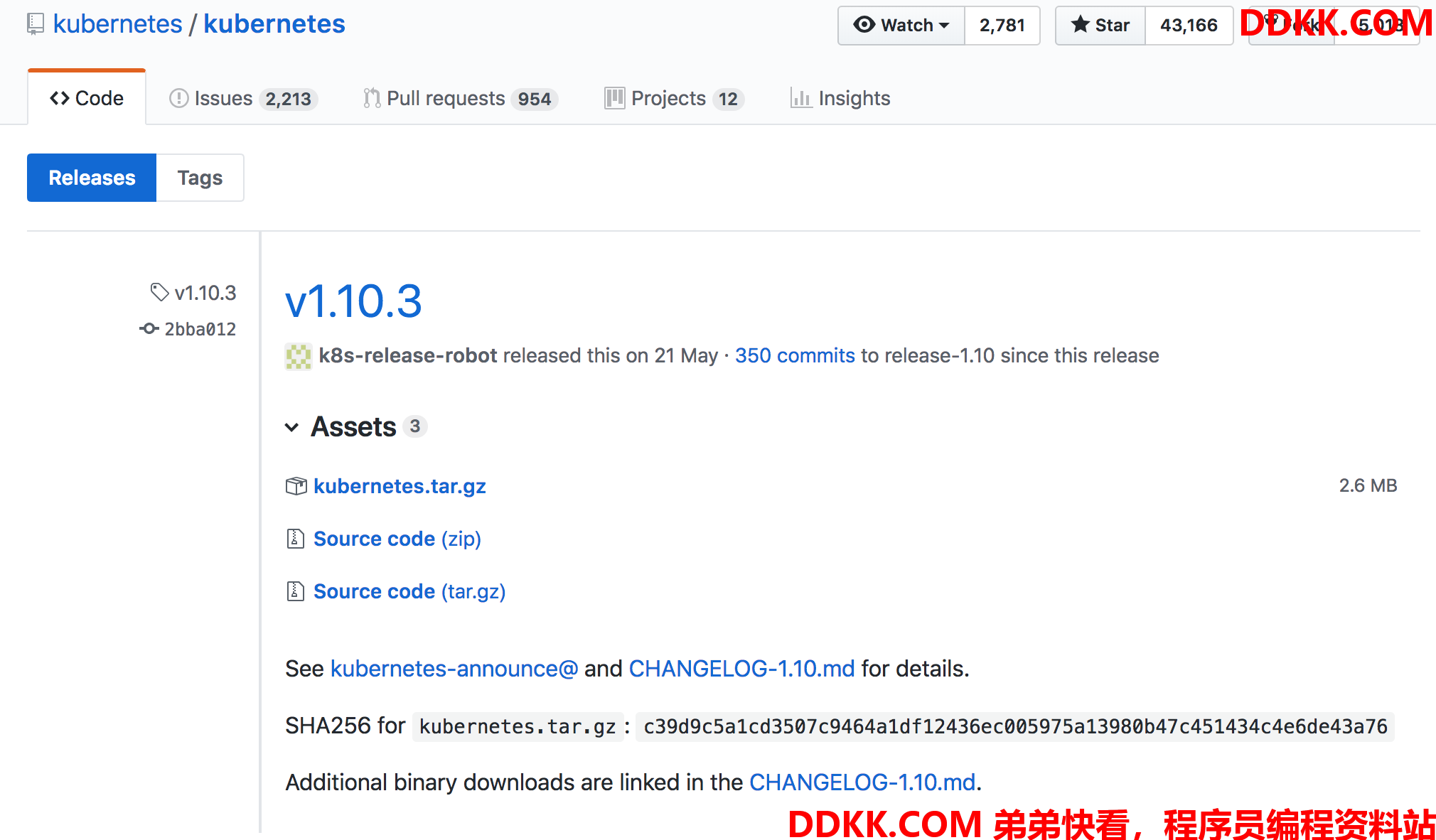Collapse the Assets section chevron

291,427
